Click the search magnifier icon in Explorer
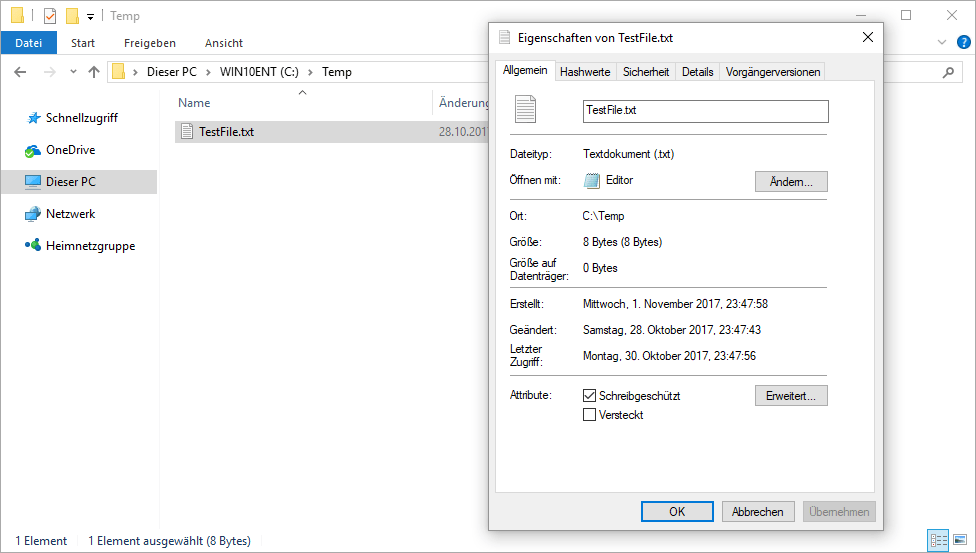Image resolution: width=976 pixels, height=553 pixels. pos(948,72)
